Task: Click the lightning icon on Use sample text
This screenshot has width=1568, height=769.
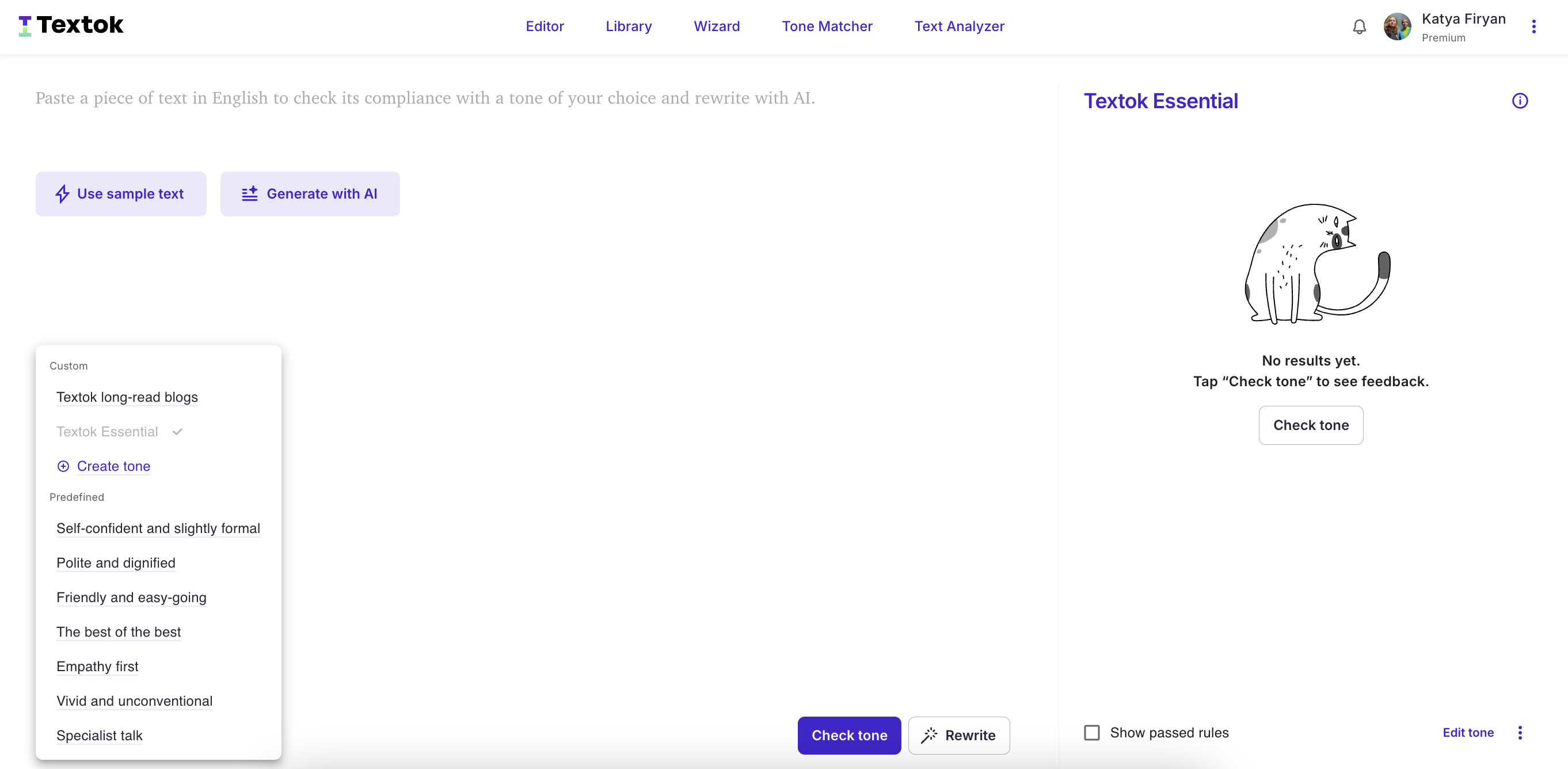Action: [x=63, y=193]
